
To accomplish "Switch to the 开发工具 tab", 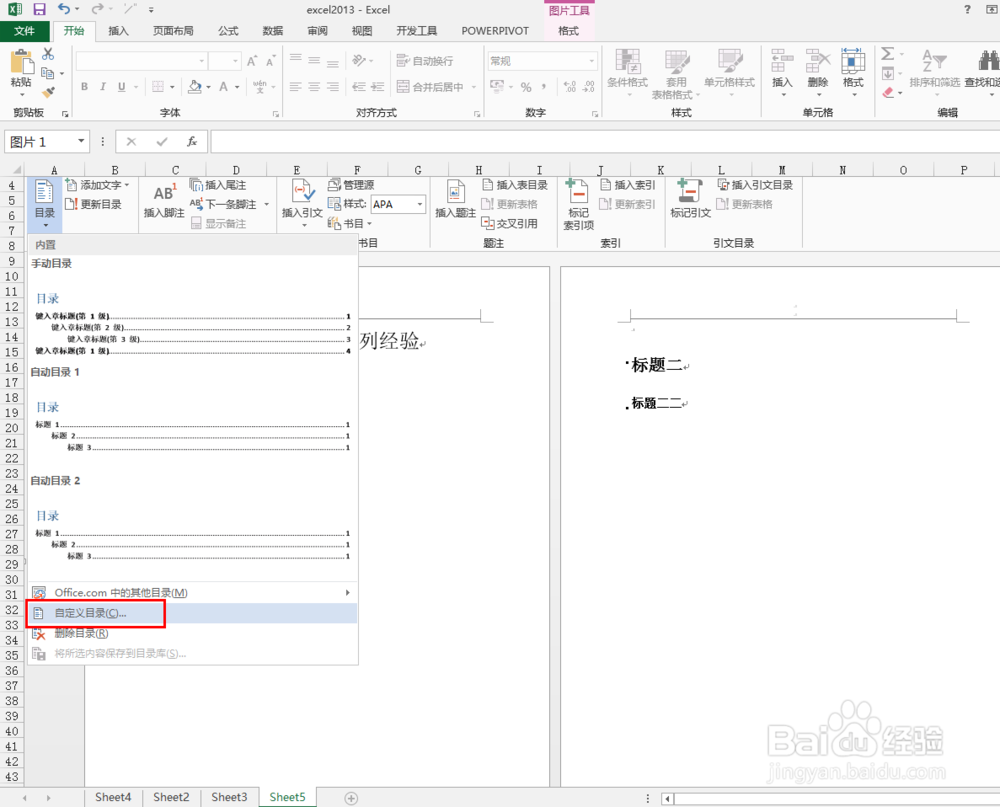I will click(x=417, y=31).
